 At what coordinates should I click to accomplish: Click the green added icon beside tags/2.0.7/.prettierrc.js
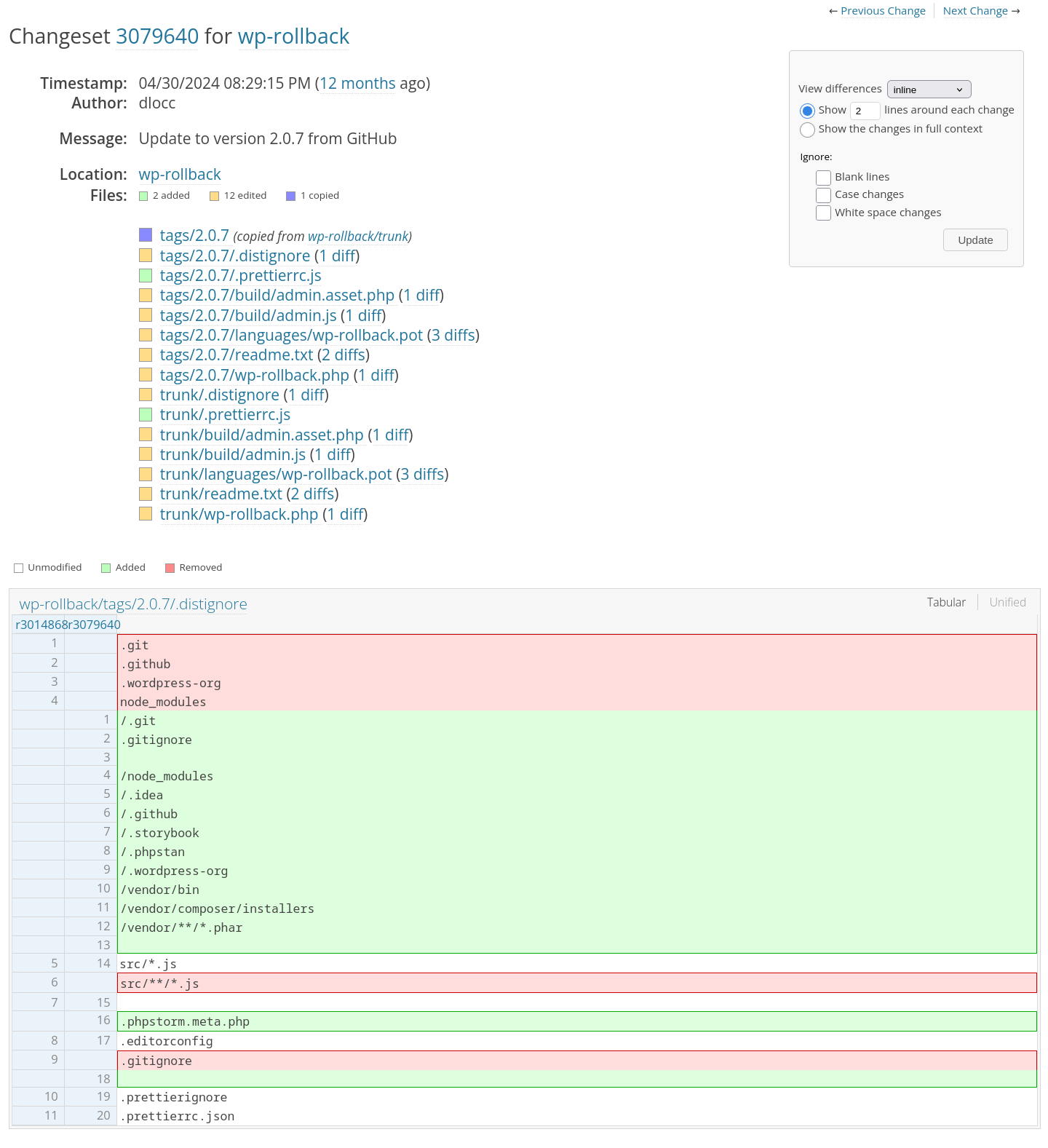tap(146, 275)
